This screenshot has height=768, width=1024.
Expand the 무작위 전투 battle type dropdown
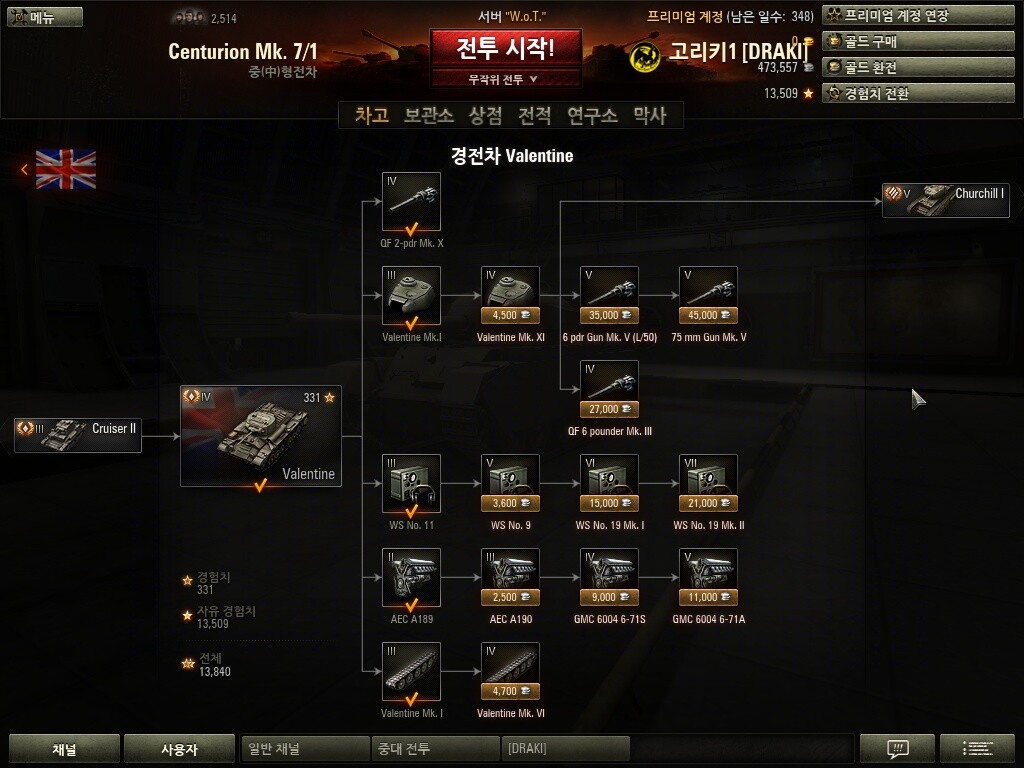coord(505,79)
